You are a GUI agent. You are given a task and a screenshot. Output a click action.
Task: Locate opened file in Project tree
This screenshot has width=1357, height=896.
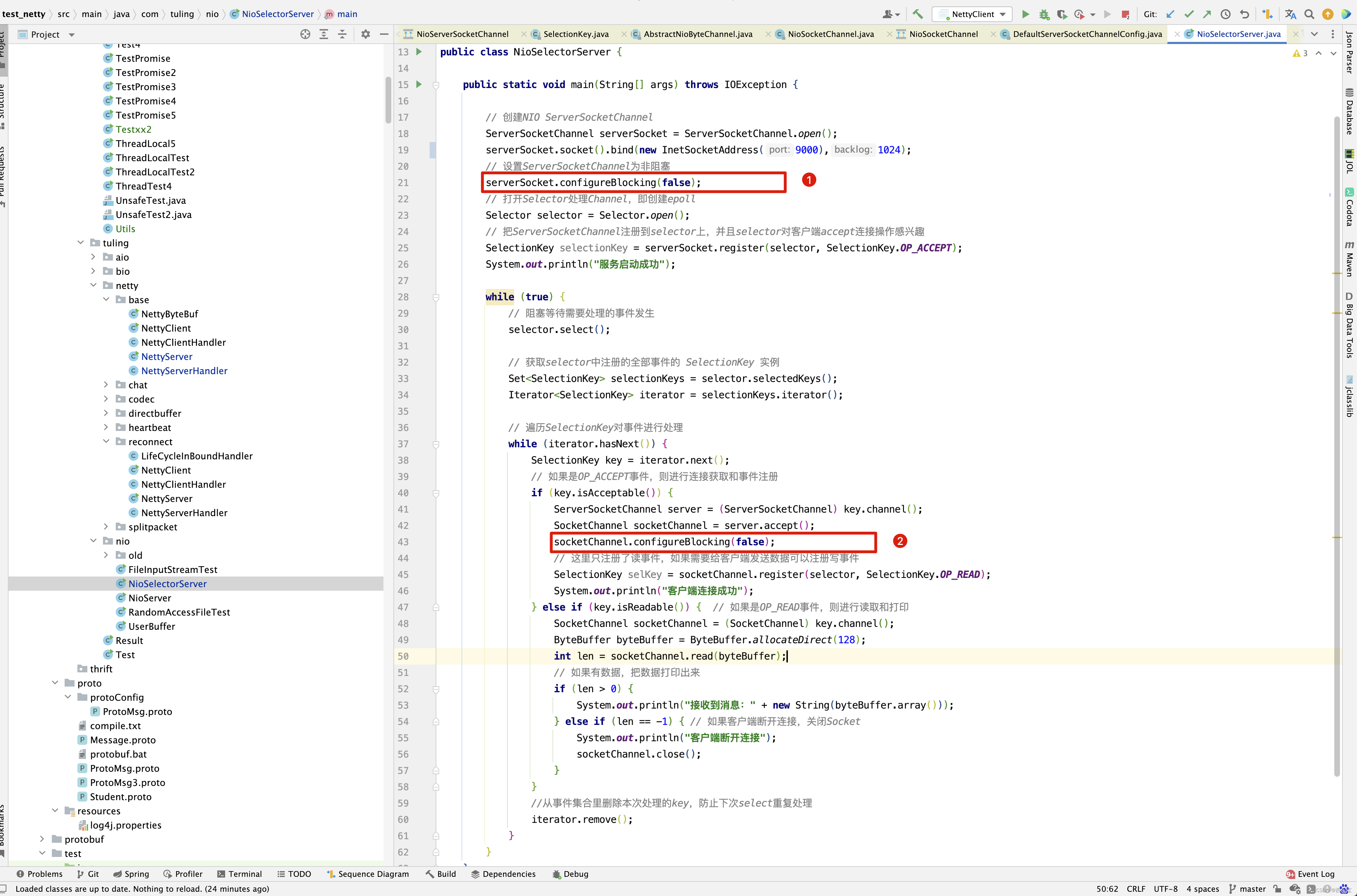pyautogui.click(x=305, y=34)
